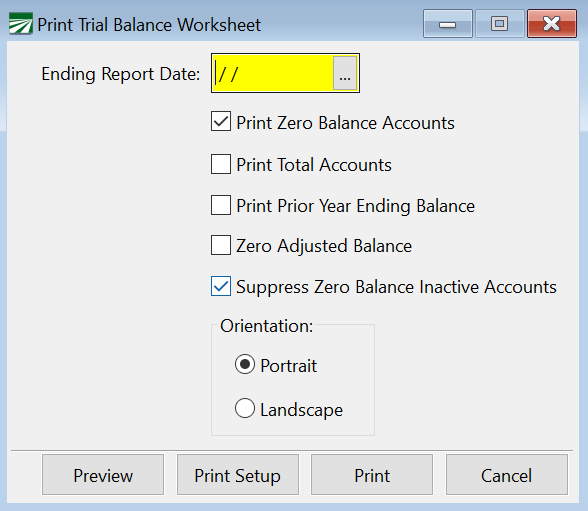Click the Print Total Accounts label text
The height and width of the screenshot is (511, 588).
(x=314, y=165)
